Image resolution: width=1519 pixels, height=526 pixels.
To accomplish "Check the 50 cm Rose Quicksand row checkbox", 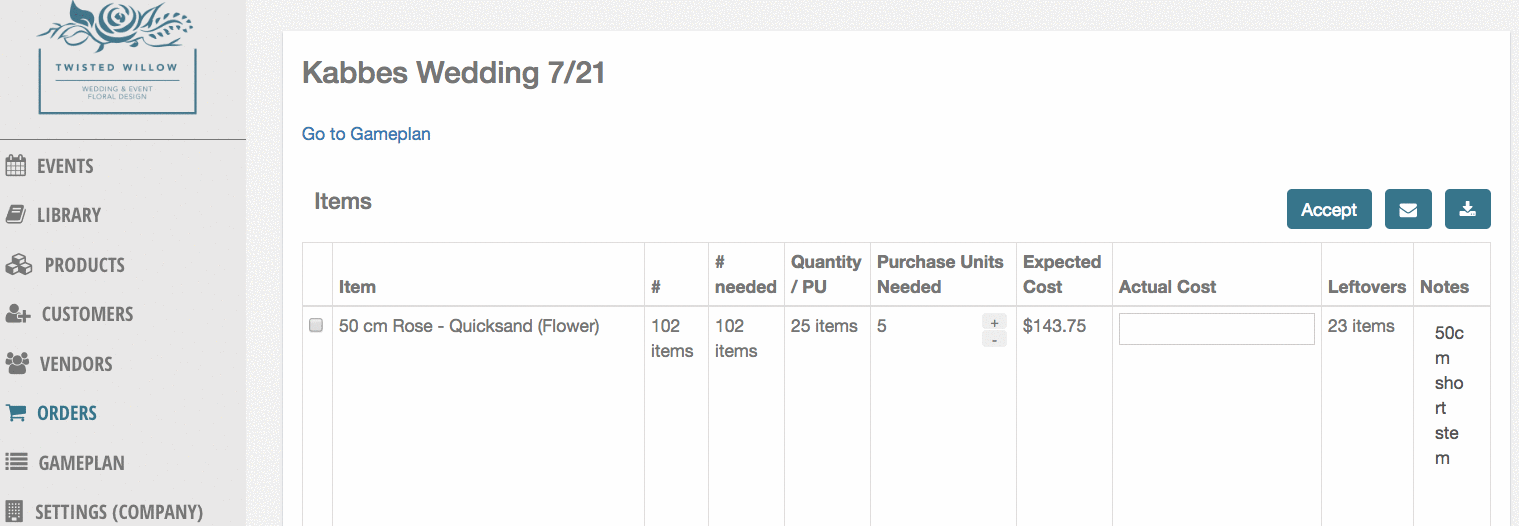I will [316, 325].
